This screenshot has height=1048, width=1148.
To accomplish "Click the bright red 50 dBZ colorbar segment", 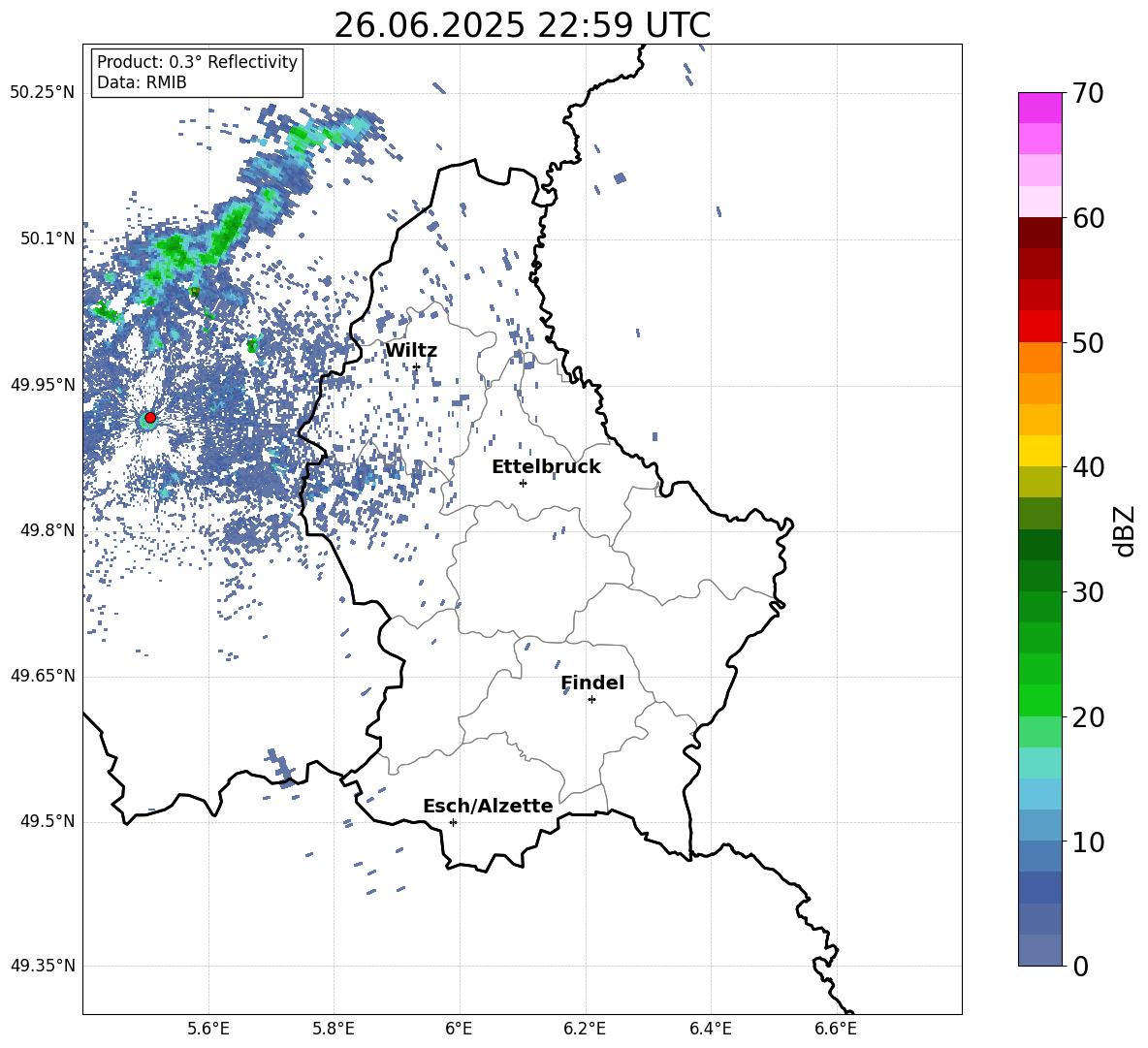I will pos(1039,327).
